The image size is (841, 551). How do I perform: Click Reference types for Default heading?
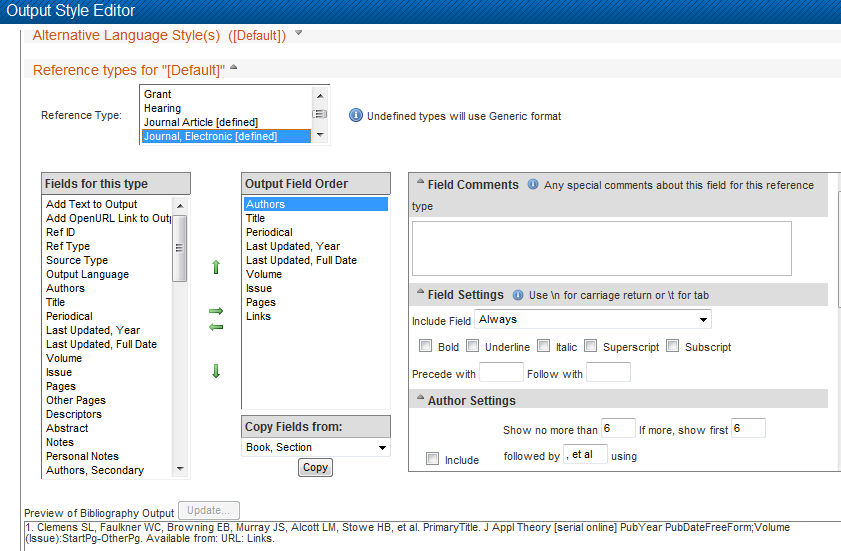tap(129, 70)
